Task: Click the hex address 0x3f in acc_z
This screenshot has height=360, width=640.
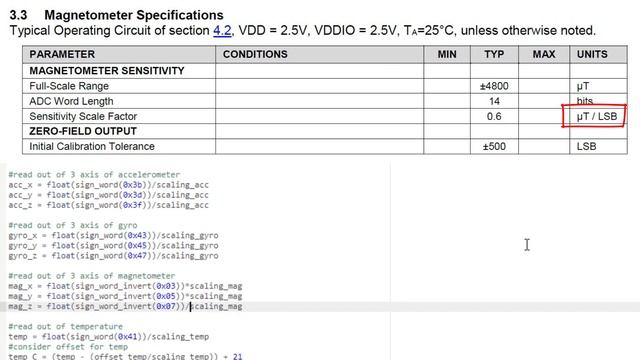Action: point(132,205)
